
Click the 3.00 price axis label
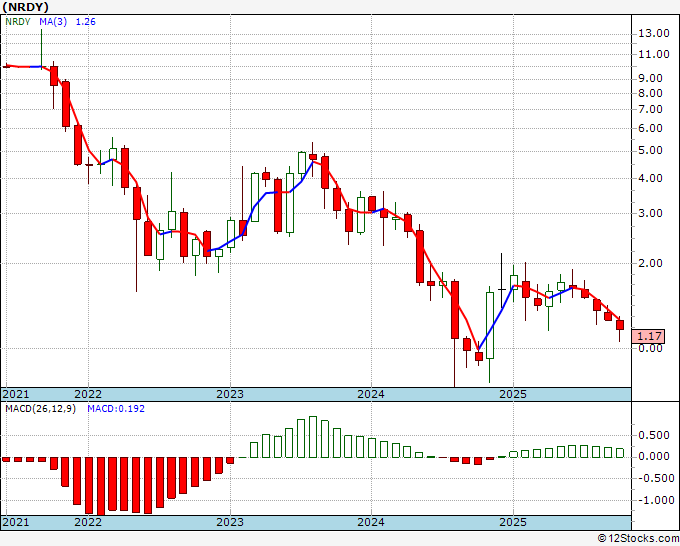click(651, 213)
